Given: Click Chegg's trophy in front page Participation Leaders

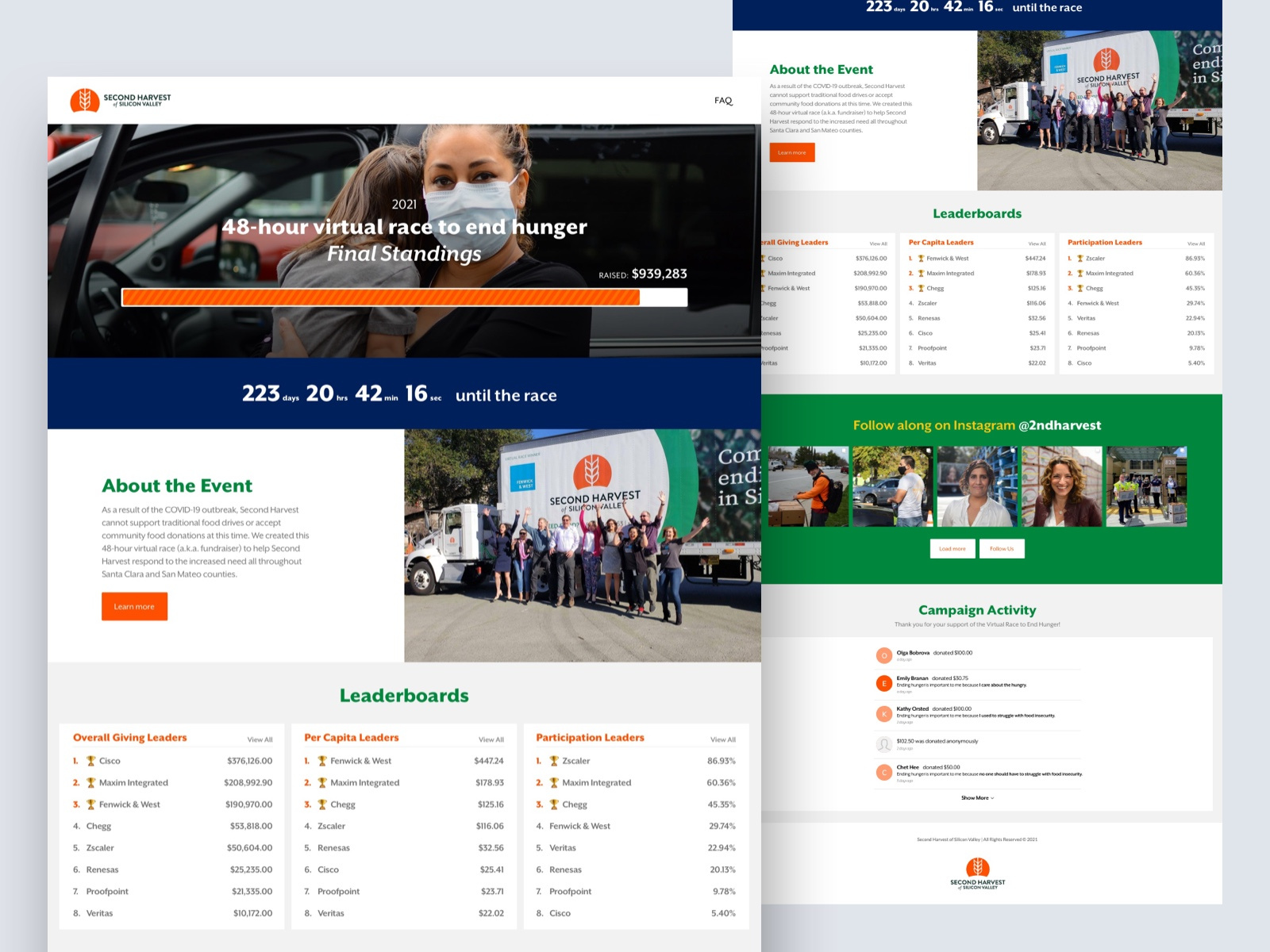Looking at the screenshot, I should coord(554,804).
